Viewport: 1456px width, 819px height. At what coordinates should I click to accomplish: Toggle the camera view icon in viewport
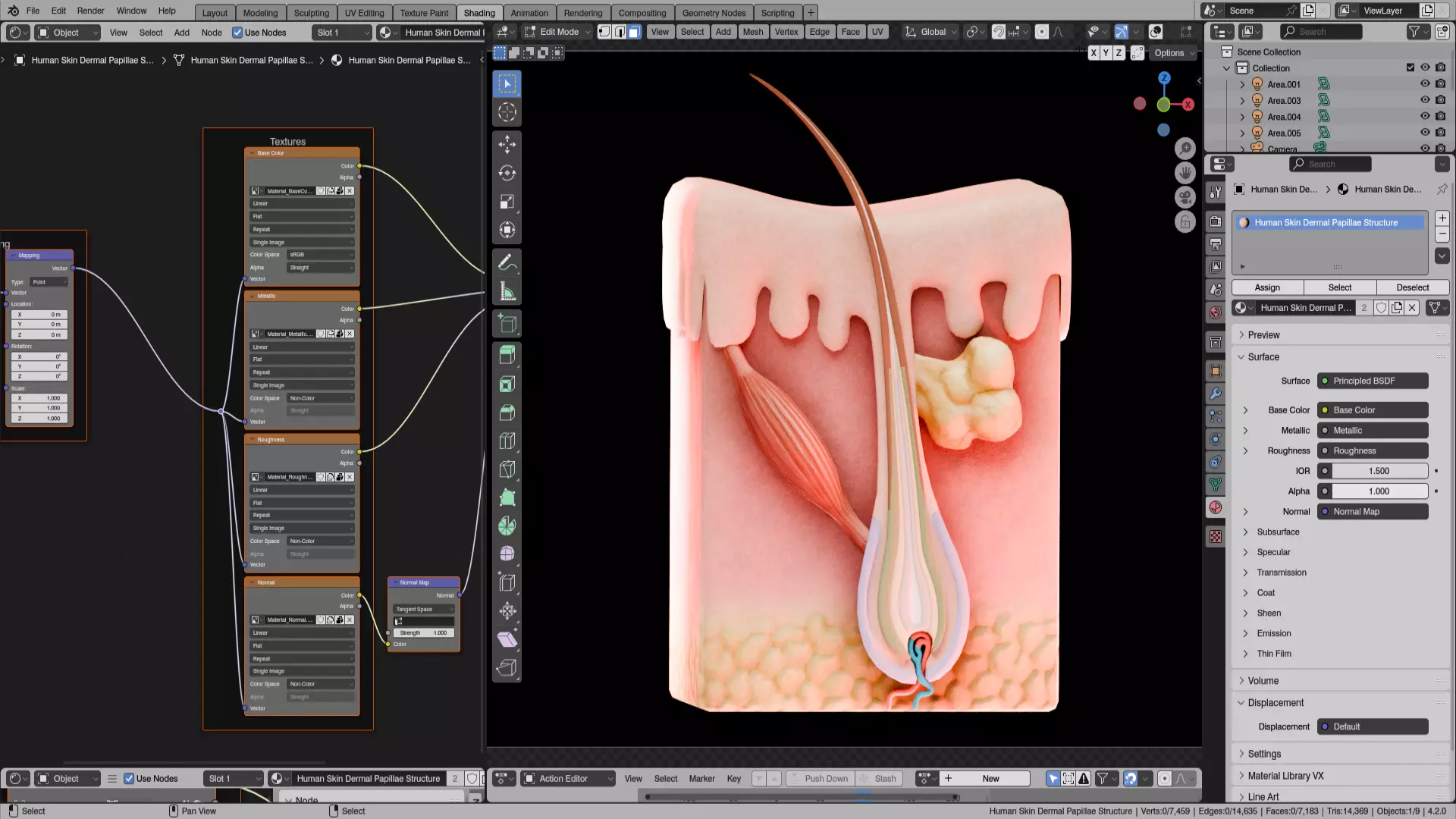pyautogui.click(x=1185, y=197)
